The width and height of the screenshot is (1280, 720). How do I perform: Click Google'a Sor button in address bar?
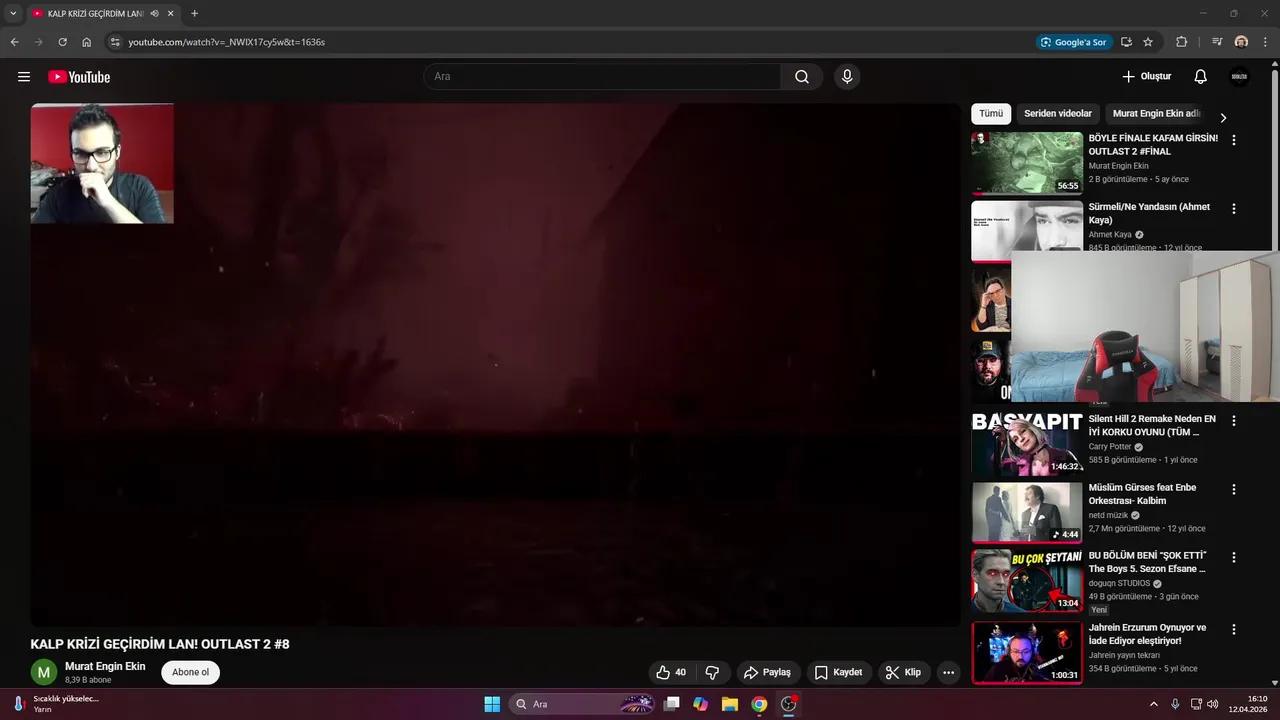[x=1073, y=42]
